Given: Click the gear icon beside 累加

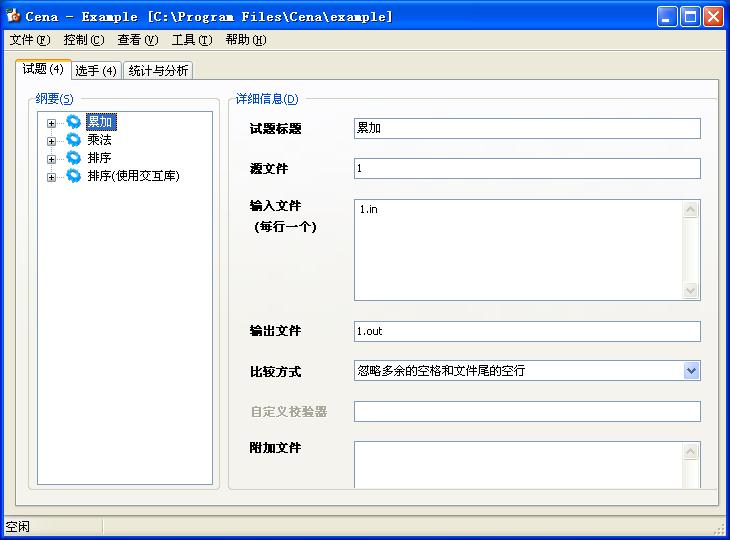Looking at the screenshot, I should pyautogui.click(x=74, y=122).
